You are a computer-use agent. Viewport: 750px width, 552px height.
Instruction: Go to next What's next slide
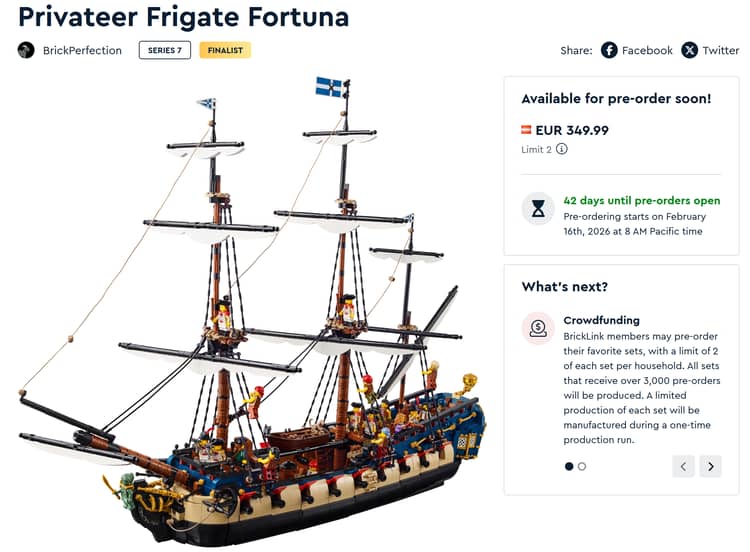[710, 466]
